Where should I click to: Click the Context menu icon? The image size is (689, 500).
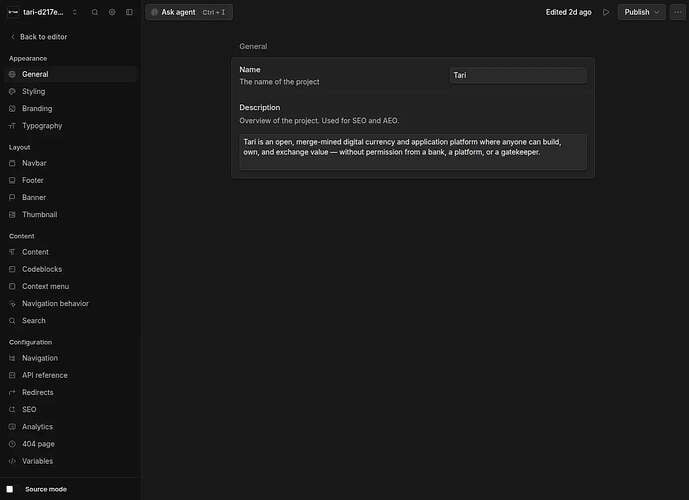click(x=12, y=286)
